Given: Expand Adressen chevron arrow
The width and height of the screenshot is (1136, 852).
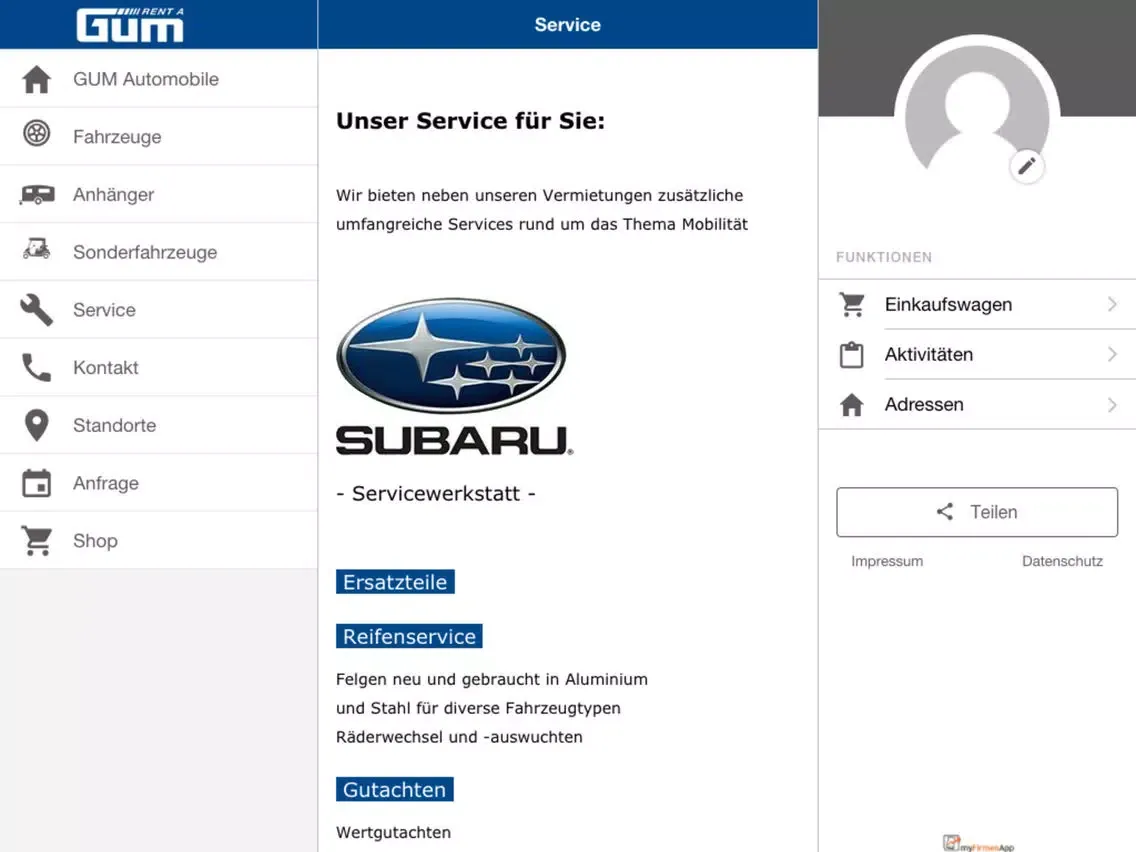Looking at the screenshot, I should point(1112,404).
